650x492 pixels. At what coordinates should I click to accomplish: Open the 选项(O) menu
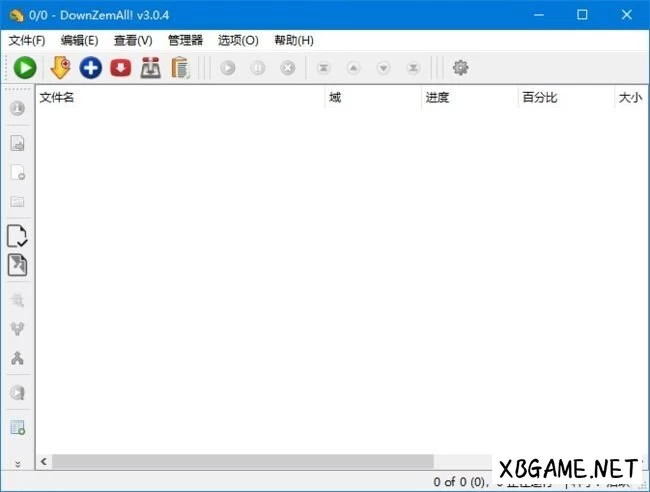pos(238,40)
